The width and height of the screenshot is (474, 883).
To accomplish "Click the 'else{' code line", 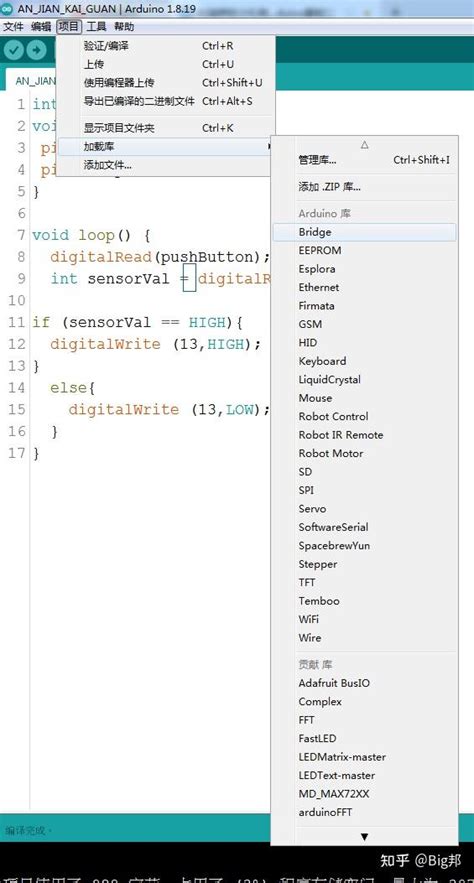I will tap(73, 387).
